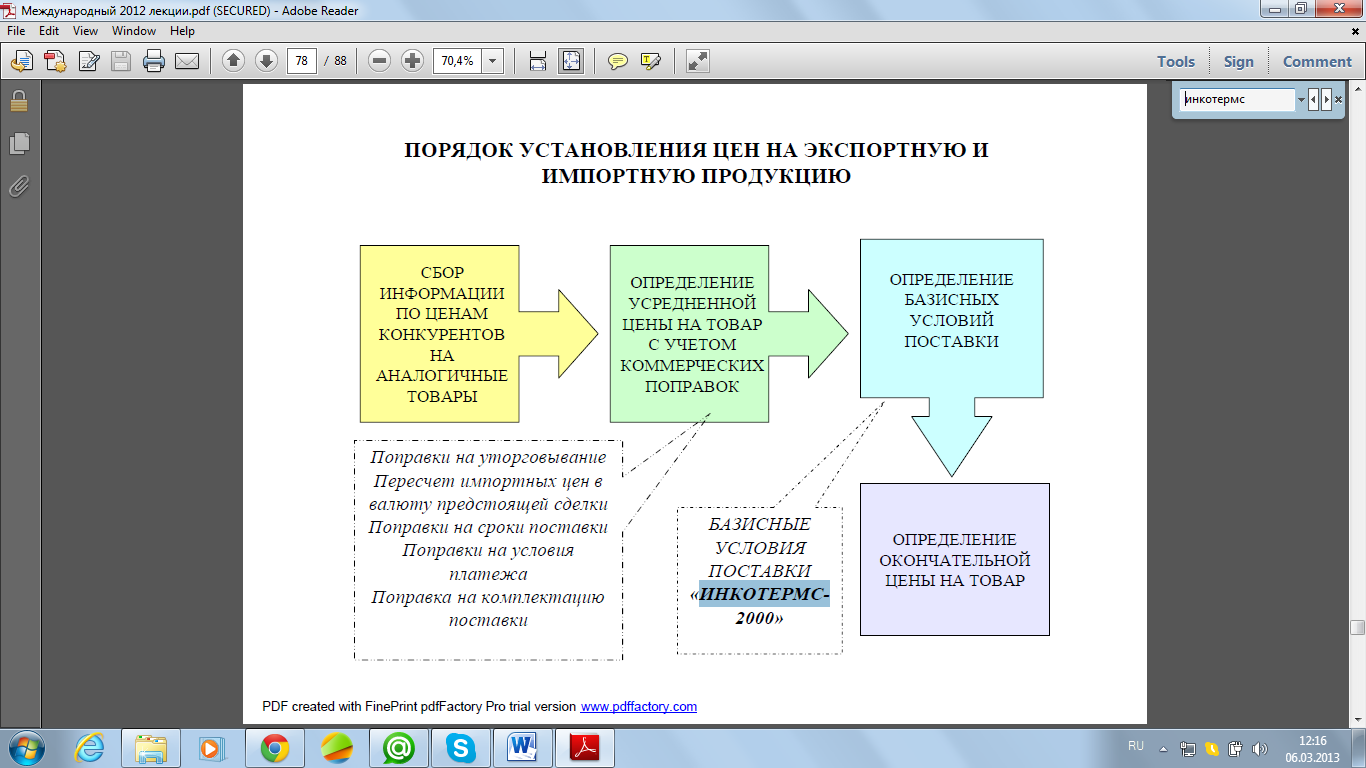Open the Edit menu
This screenshot has height=768, width=1366.
pos(49,31)
